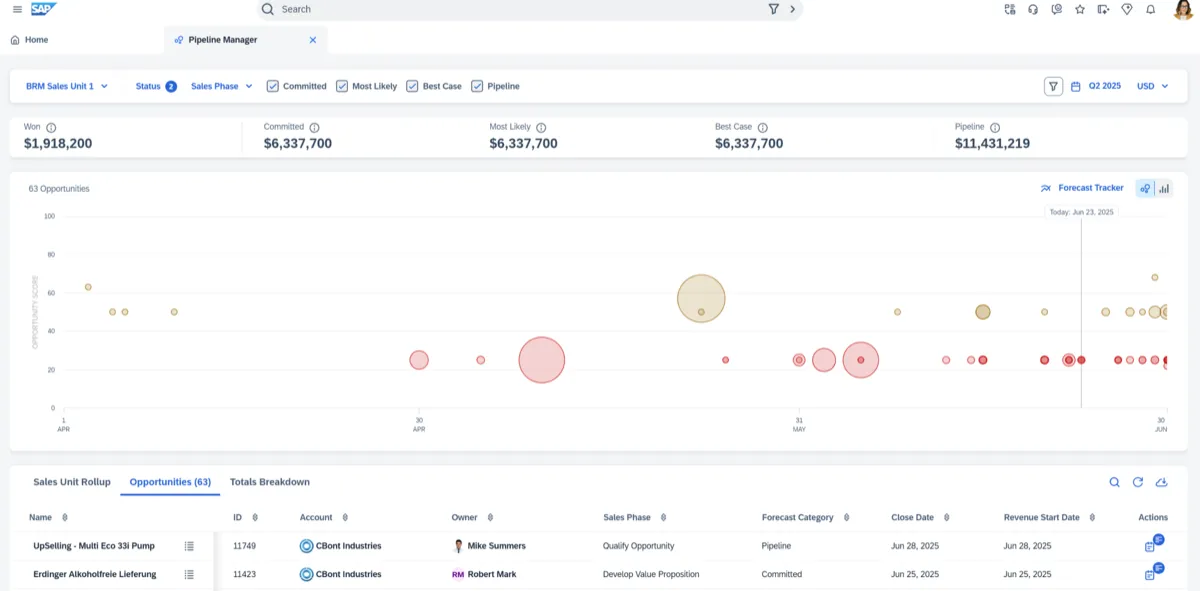
Task: Open the headset support icon in header
Action: [1032, 10]
